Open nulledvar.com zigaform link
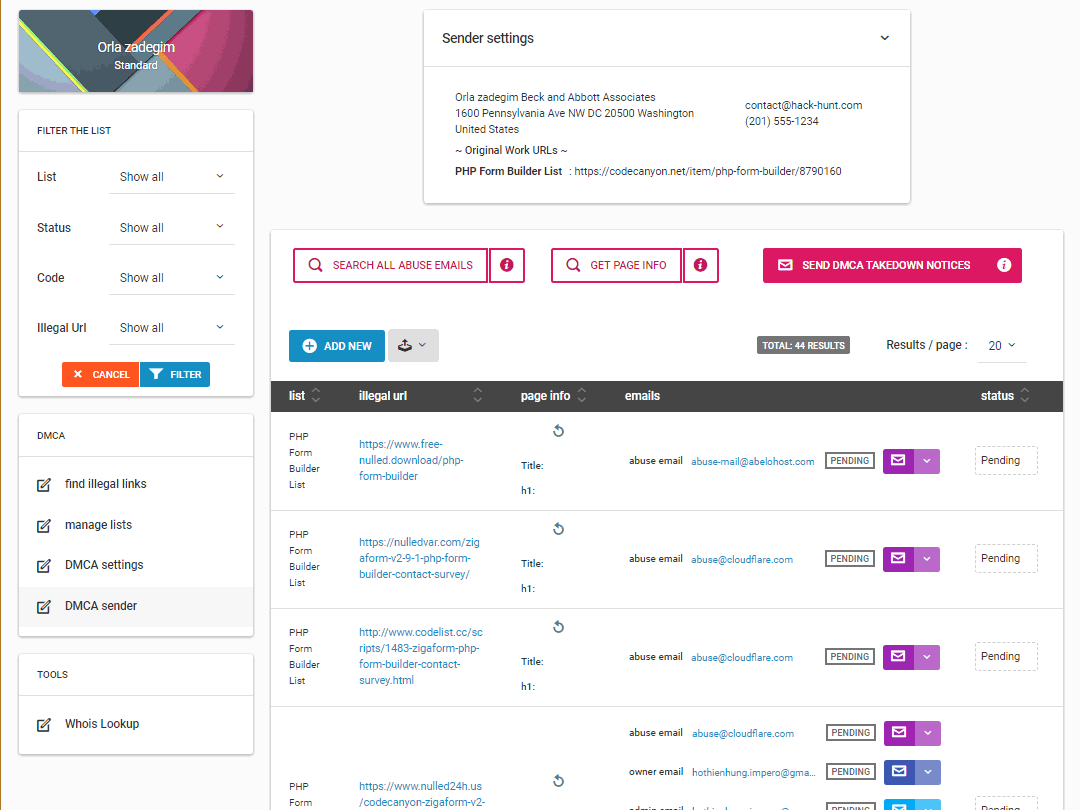The height and width of the screenshot is (810, 1080). [419, 558]
